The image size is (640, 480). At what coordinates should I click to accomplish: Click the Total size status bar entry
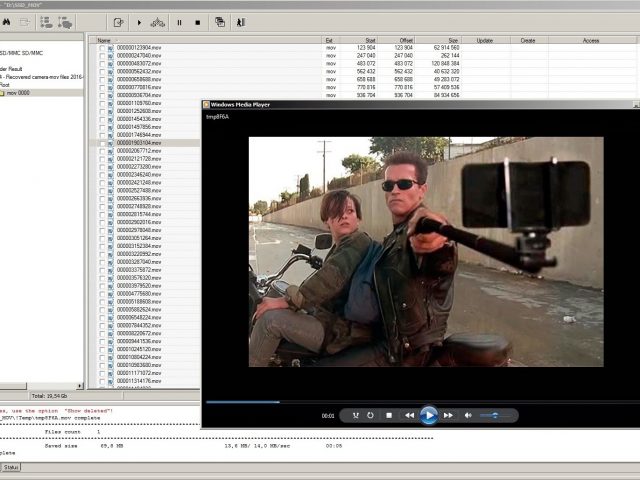tap(49, 396)
